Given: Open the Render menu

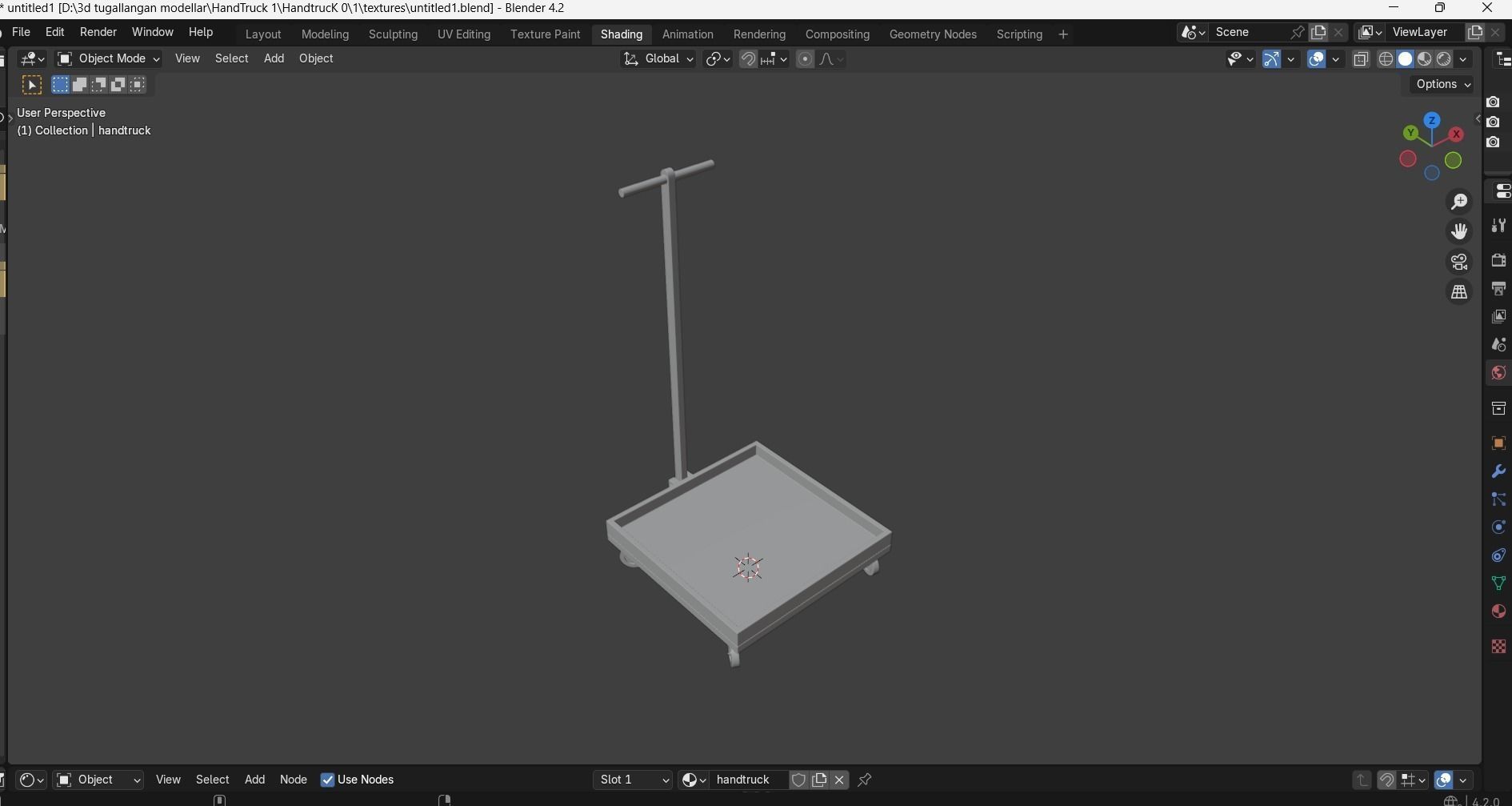Looking at the screenshot, I should pyautogui.click(x=98, y=32).
